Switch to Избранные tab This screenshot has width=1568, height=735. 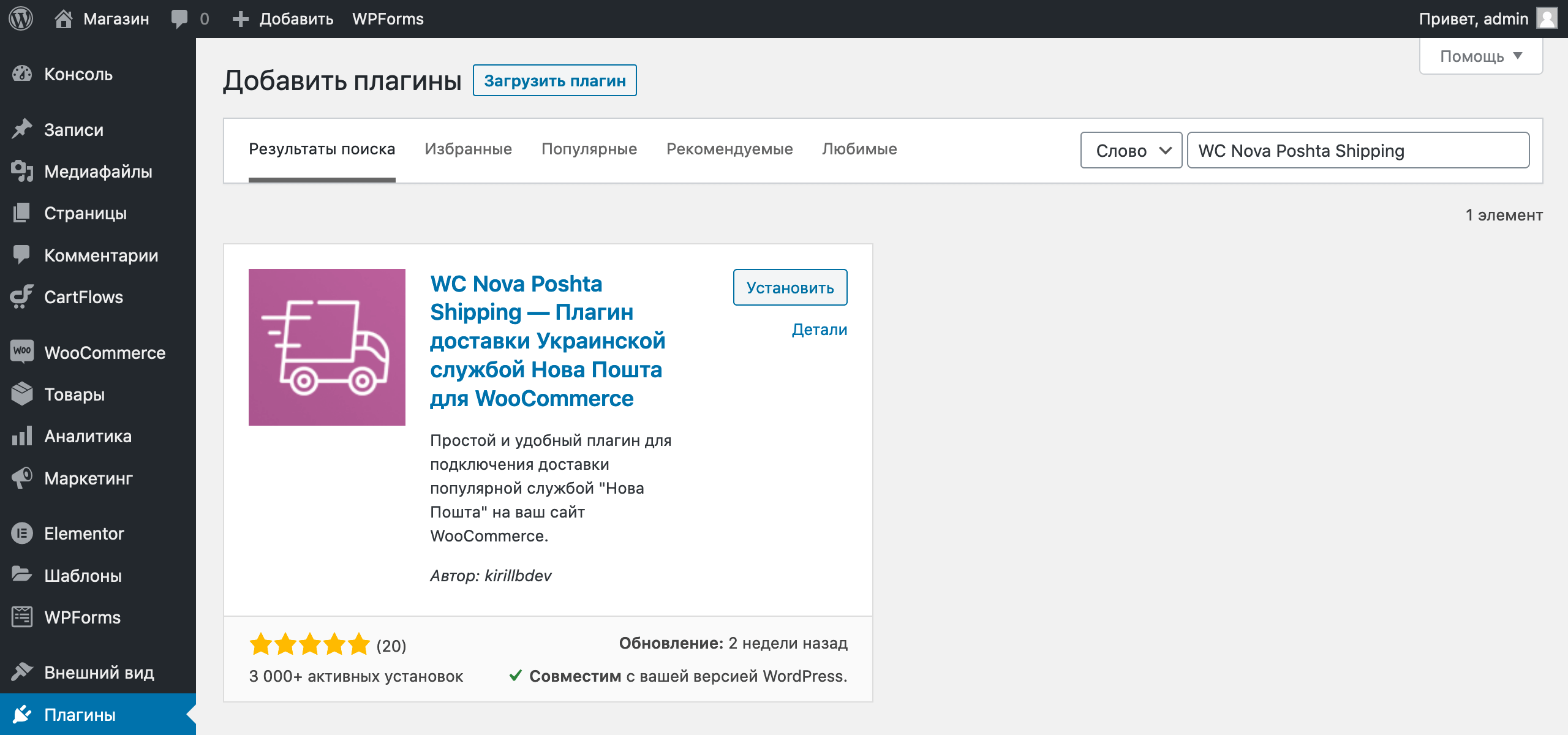[x=469, y=149]
